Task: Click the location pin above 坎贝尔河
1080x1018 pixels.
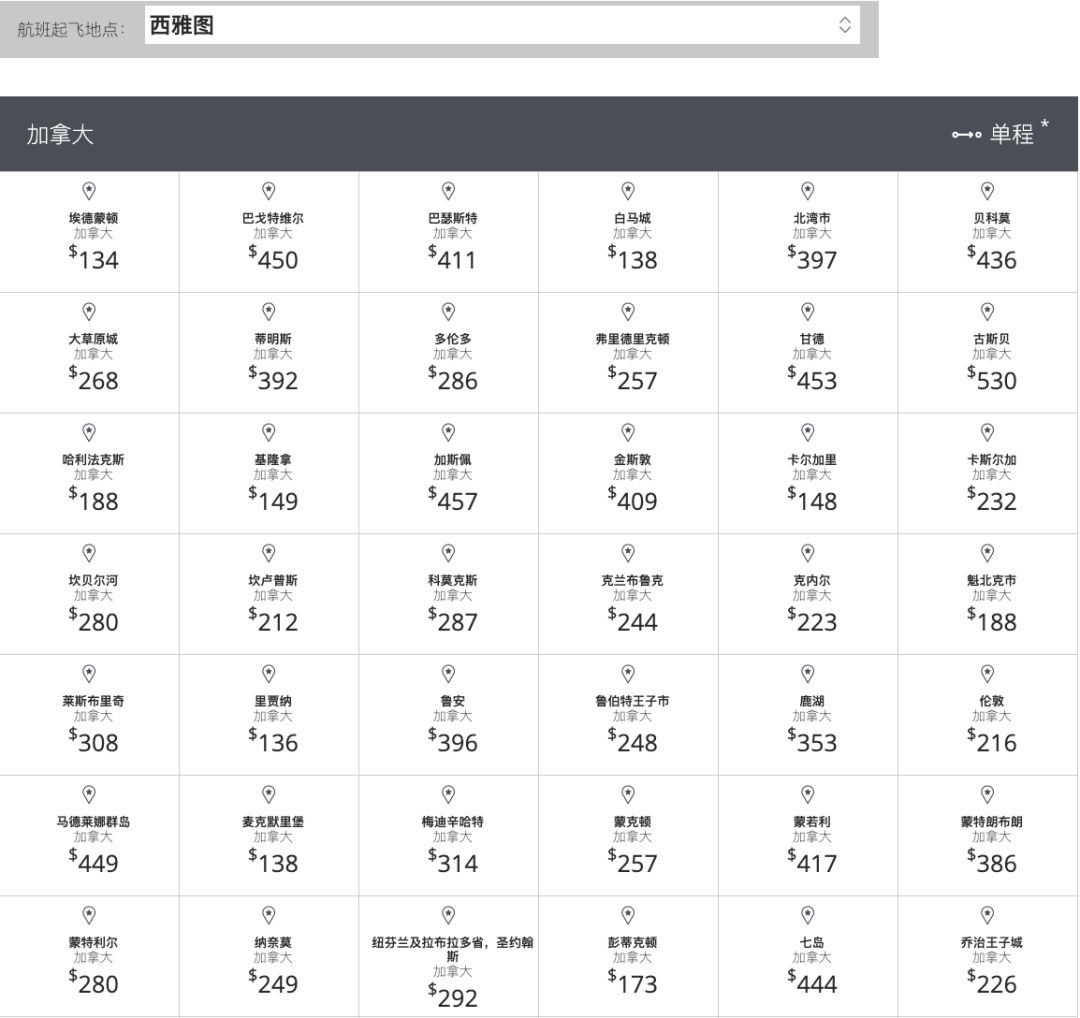Action: pyautogui.click(x=89, y=553)
